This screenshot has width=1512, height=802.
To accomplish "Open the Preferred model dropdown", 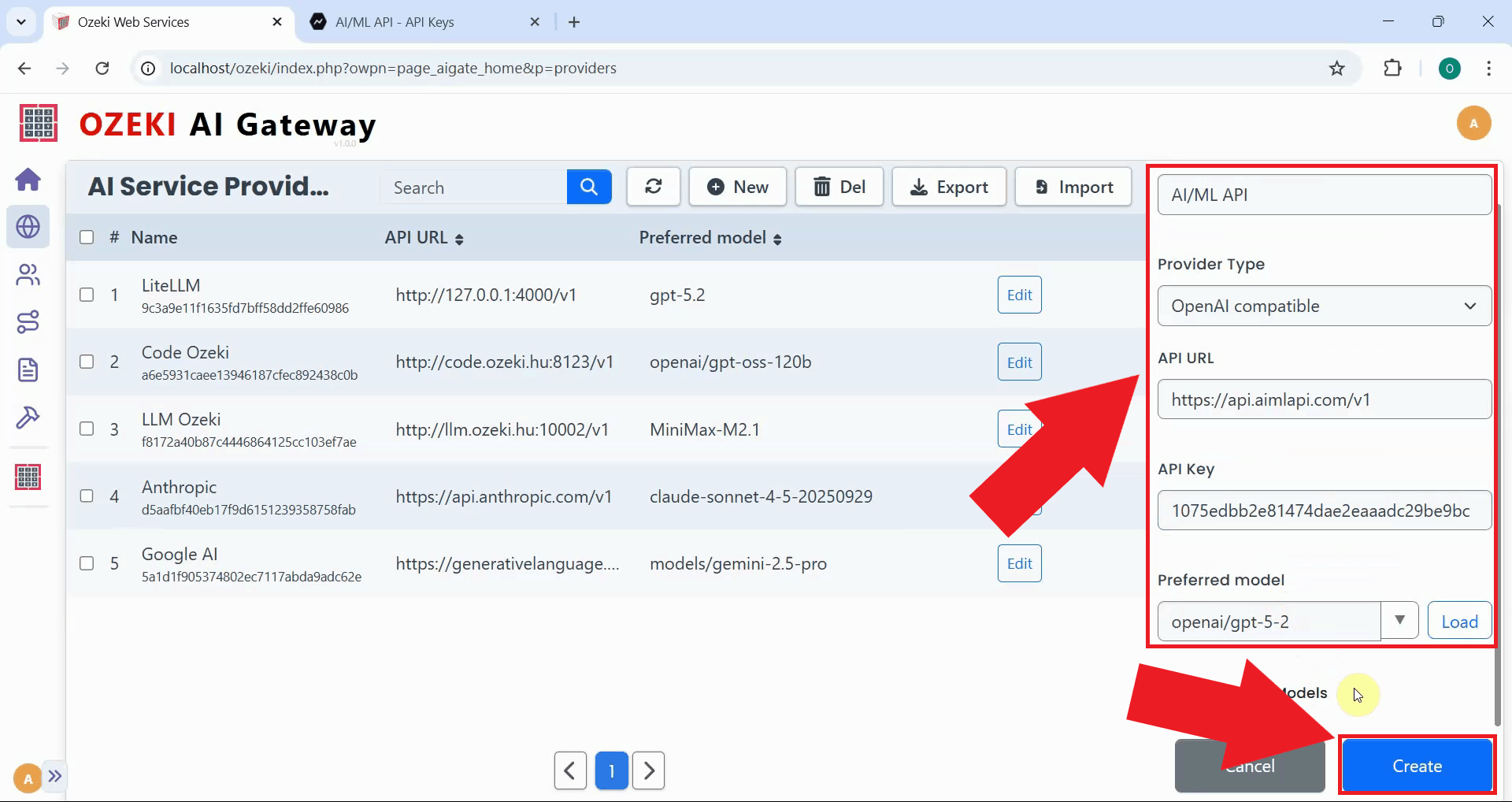I will point(1400,620).
